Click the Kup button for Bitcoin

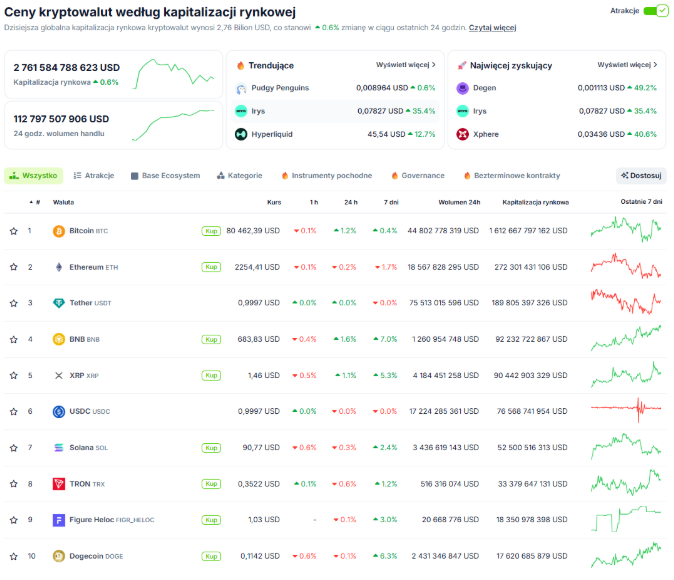point(211,231)
